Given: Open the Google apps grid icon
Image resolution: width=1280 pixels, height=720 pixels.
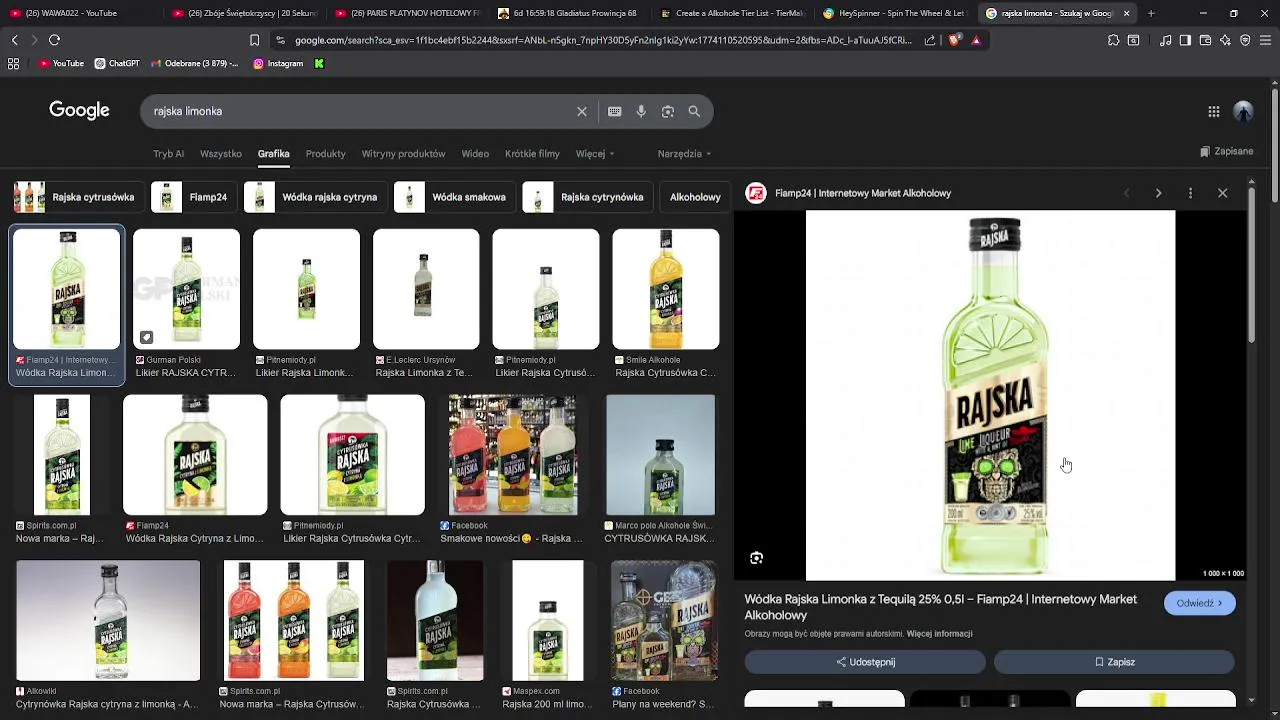Looking at the screenshot, I should click(x=1213, y=112).
